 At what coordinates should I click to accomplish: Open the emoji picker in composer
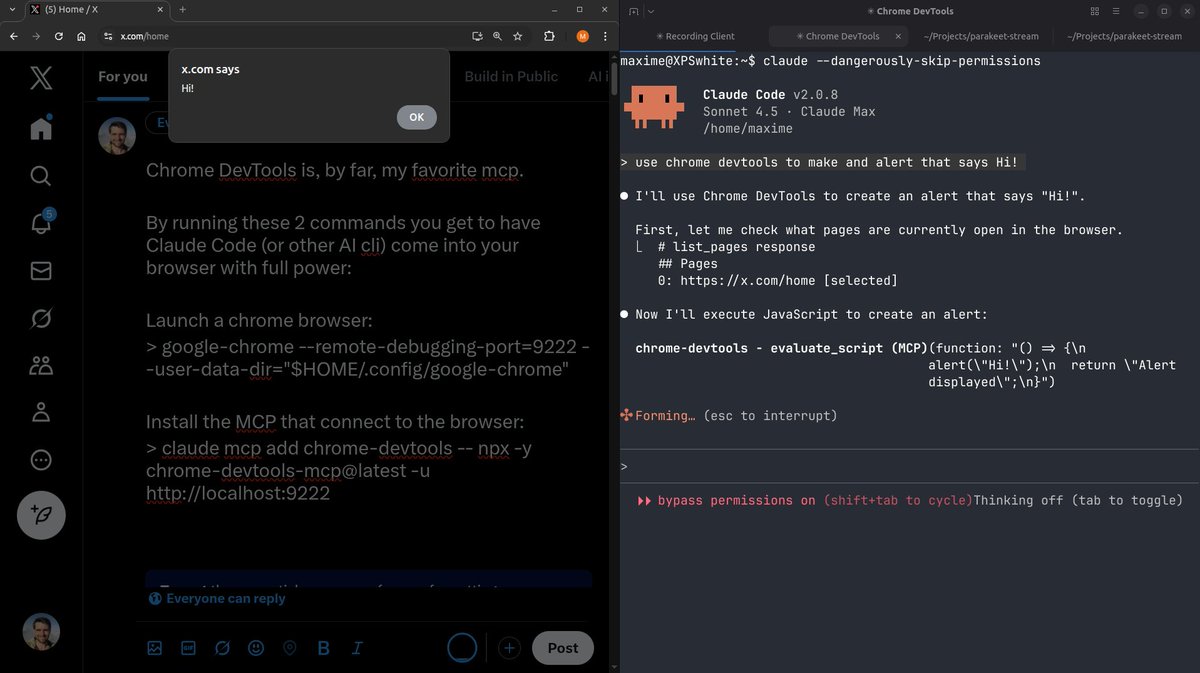click(x=256, y=648)
